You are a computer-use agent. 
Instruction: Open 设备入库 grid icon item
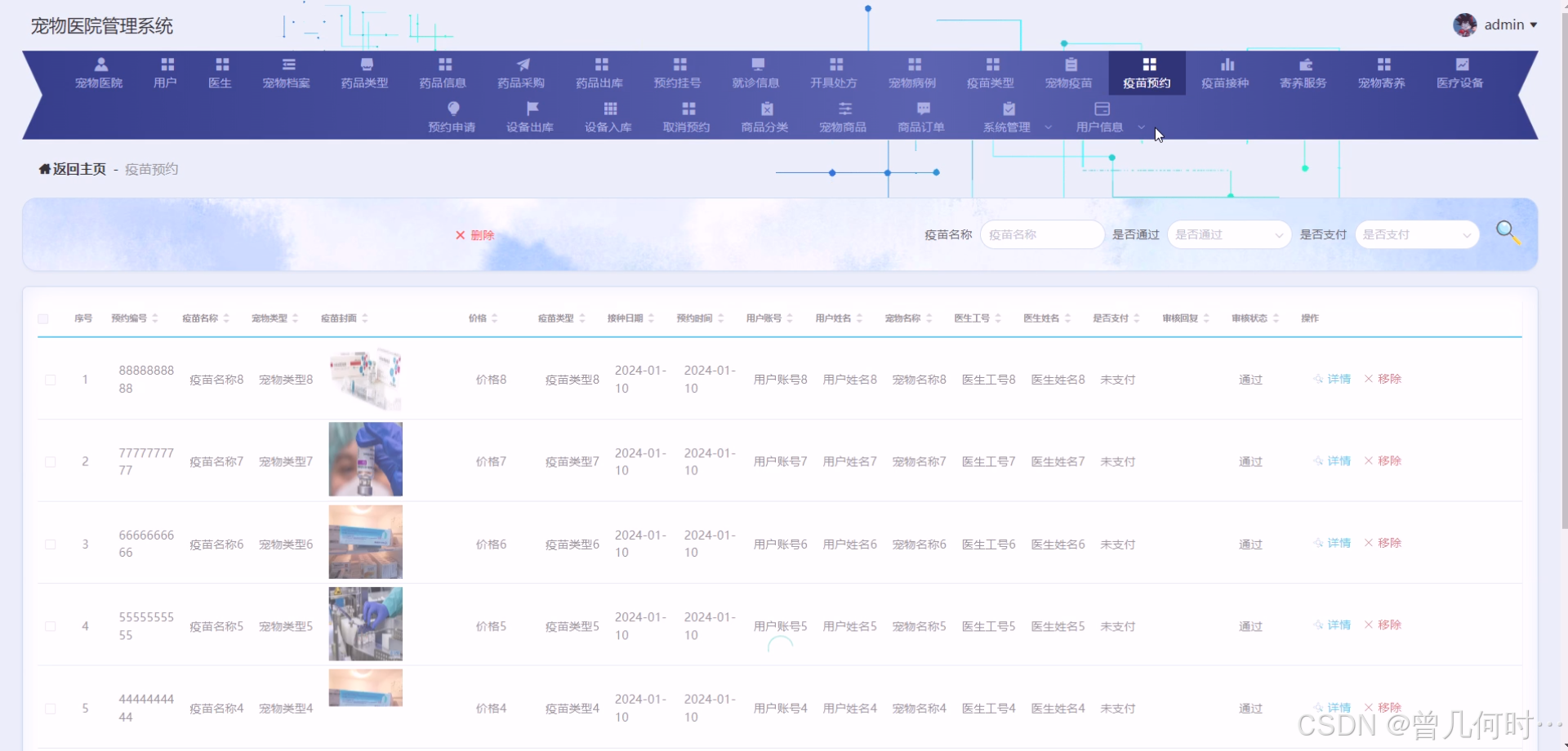click(x=609, y=118)
